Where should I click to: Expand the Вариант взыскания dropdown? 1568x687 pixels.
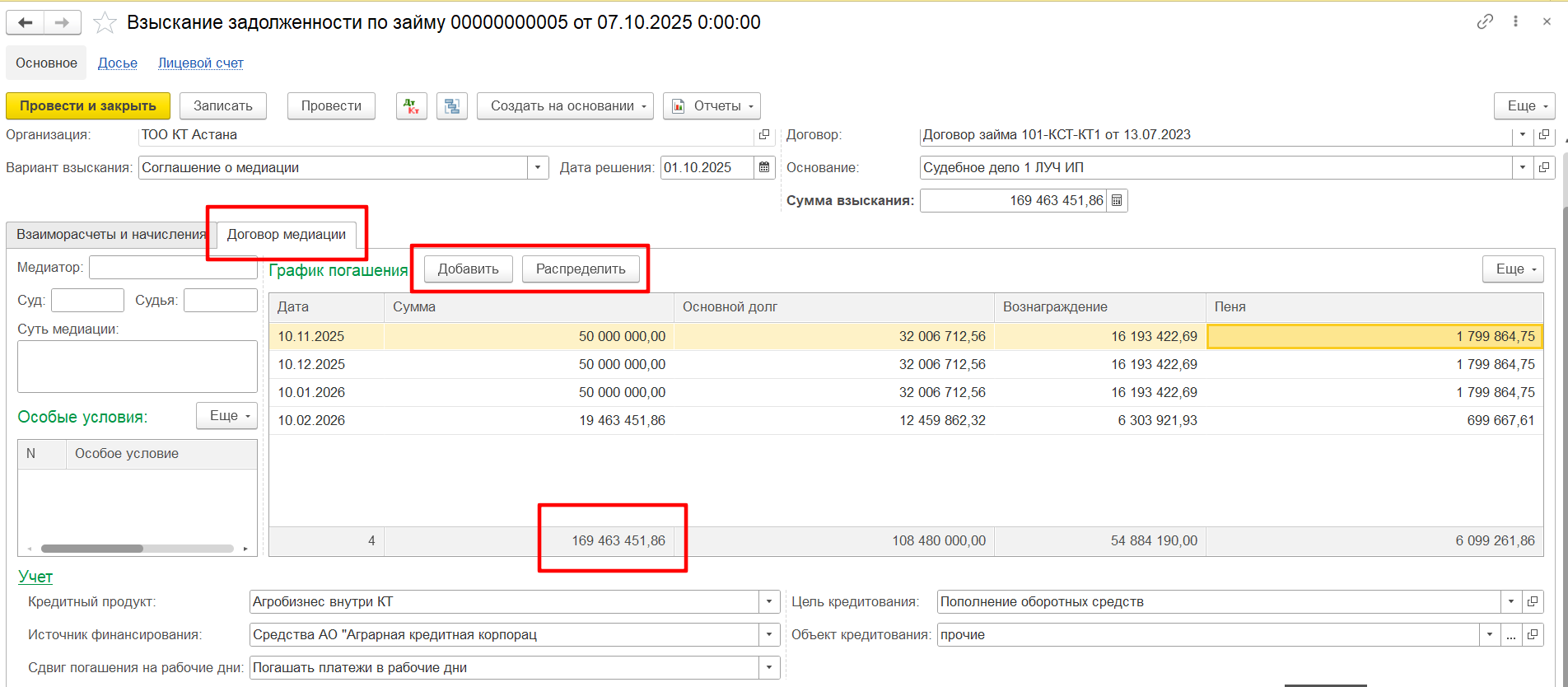point(538,167)
